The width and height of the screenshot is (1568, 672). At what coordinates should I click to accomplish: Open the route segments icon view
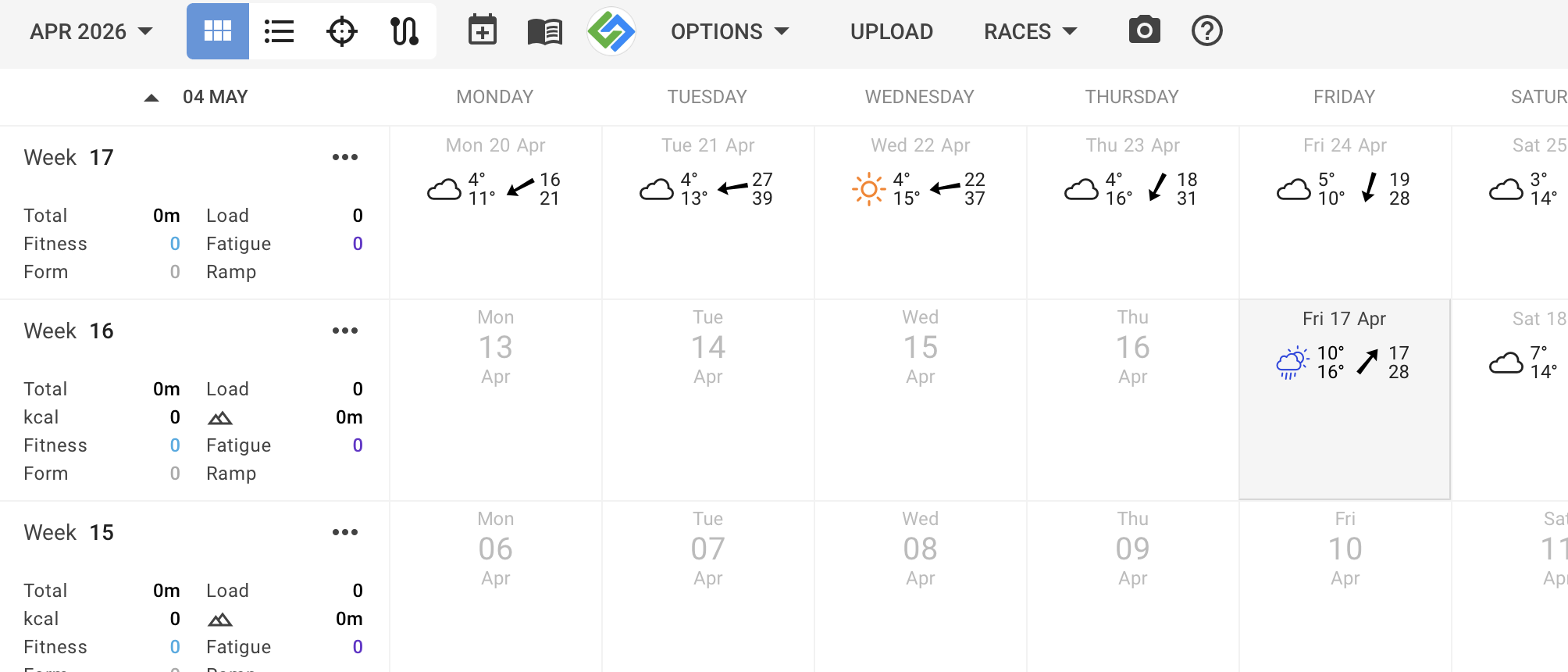click(x=404, y=31)
